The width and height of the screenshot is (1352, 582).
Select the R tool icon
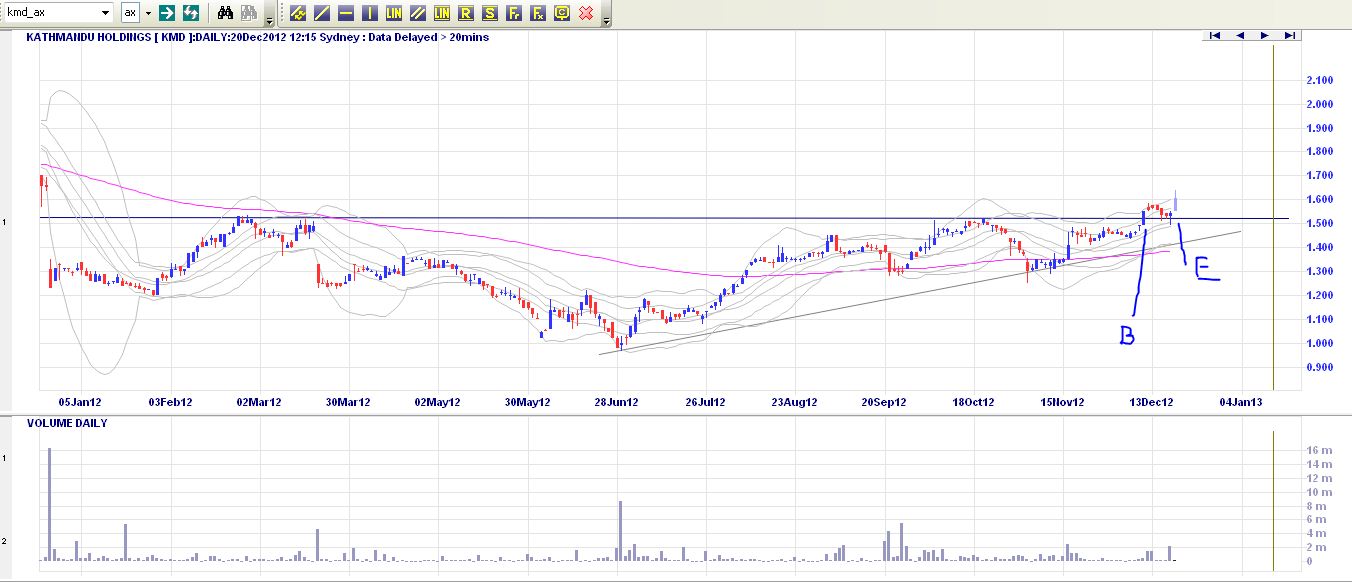tap(465, 13)
